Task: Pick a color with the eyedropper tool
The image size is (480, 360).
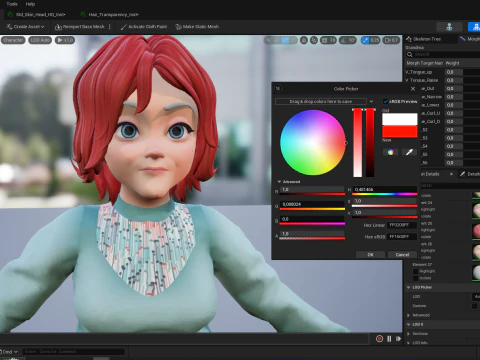Action: 409,152
